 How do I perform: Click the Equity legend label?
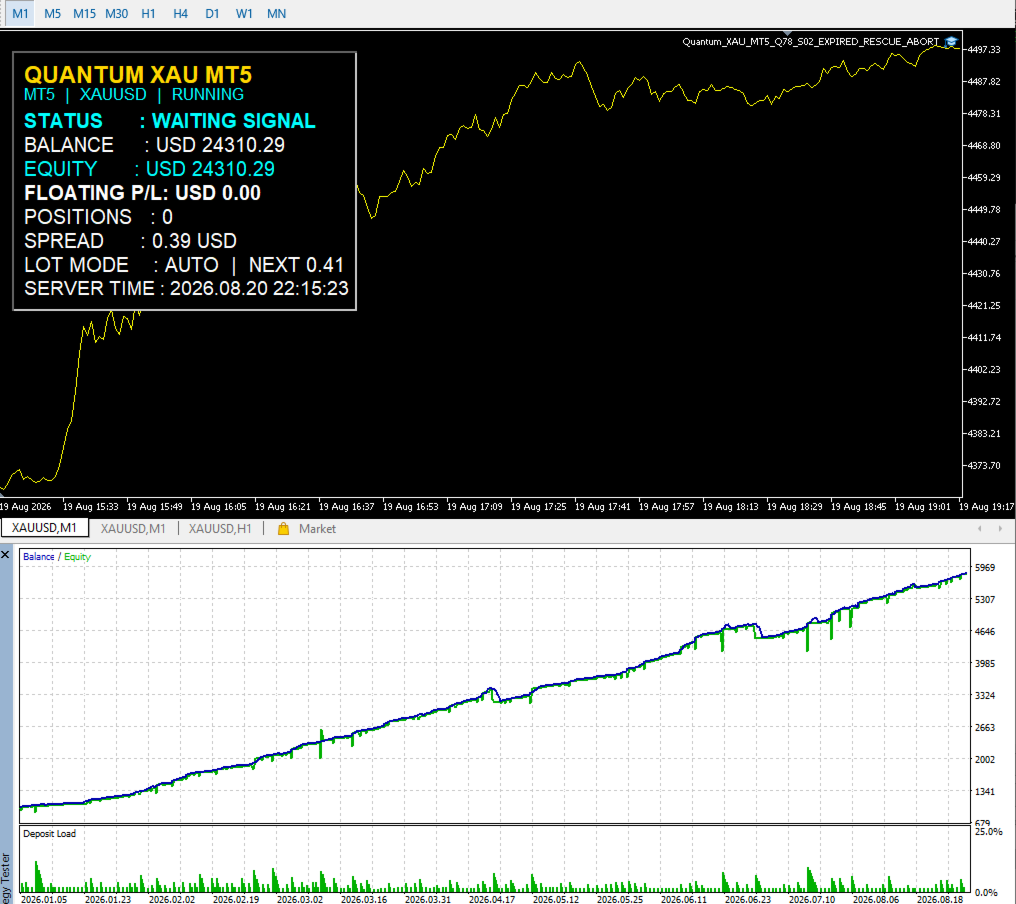click(77, 557)
